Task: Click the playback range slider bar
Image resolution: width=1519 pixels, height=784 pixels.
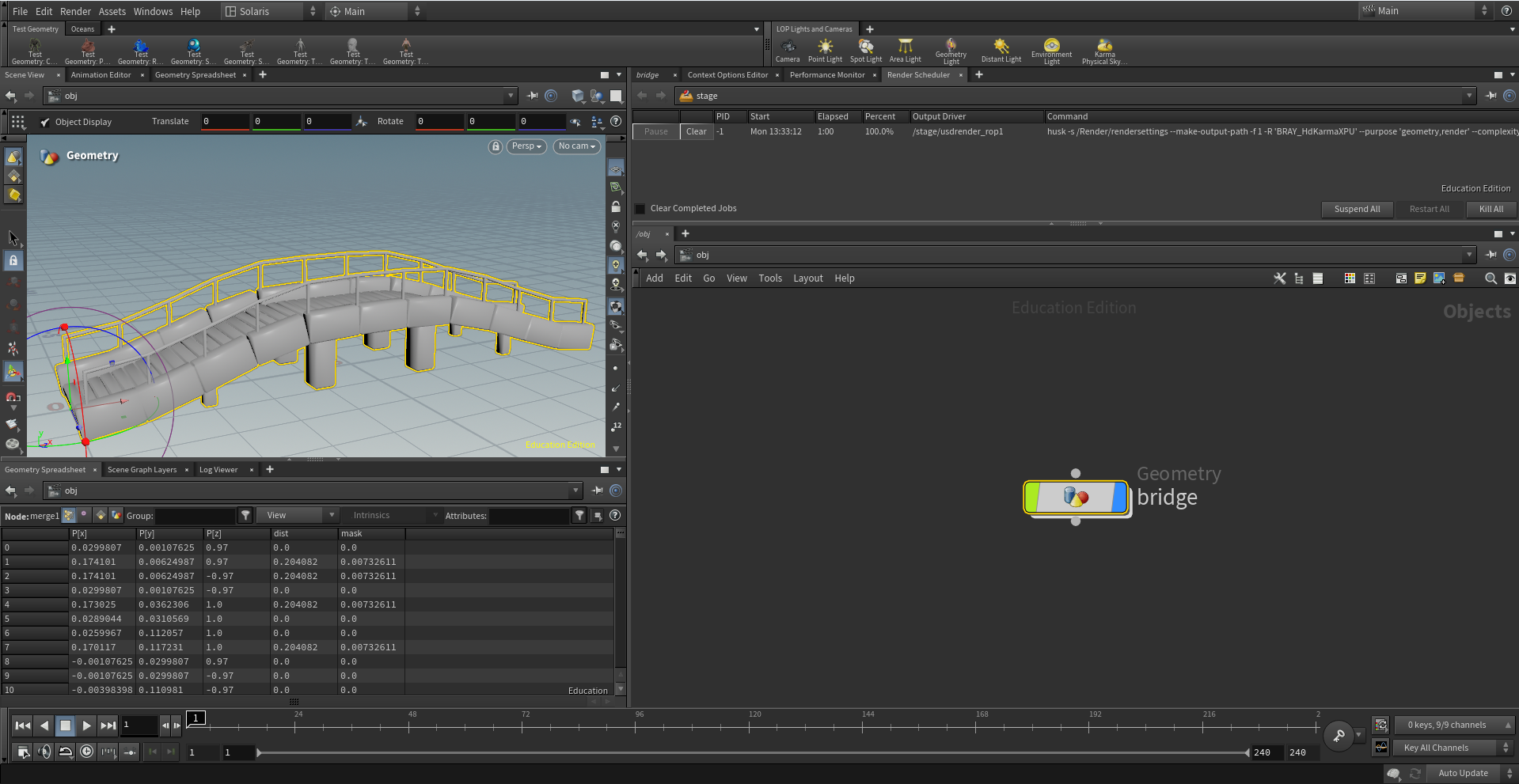Action: 753,752
